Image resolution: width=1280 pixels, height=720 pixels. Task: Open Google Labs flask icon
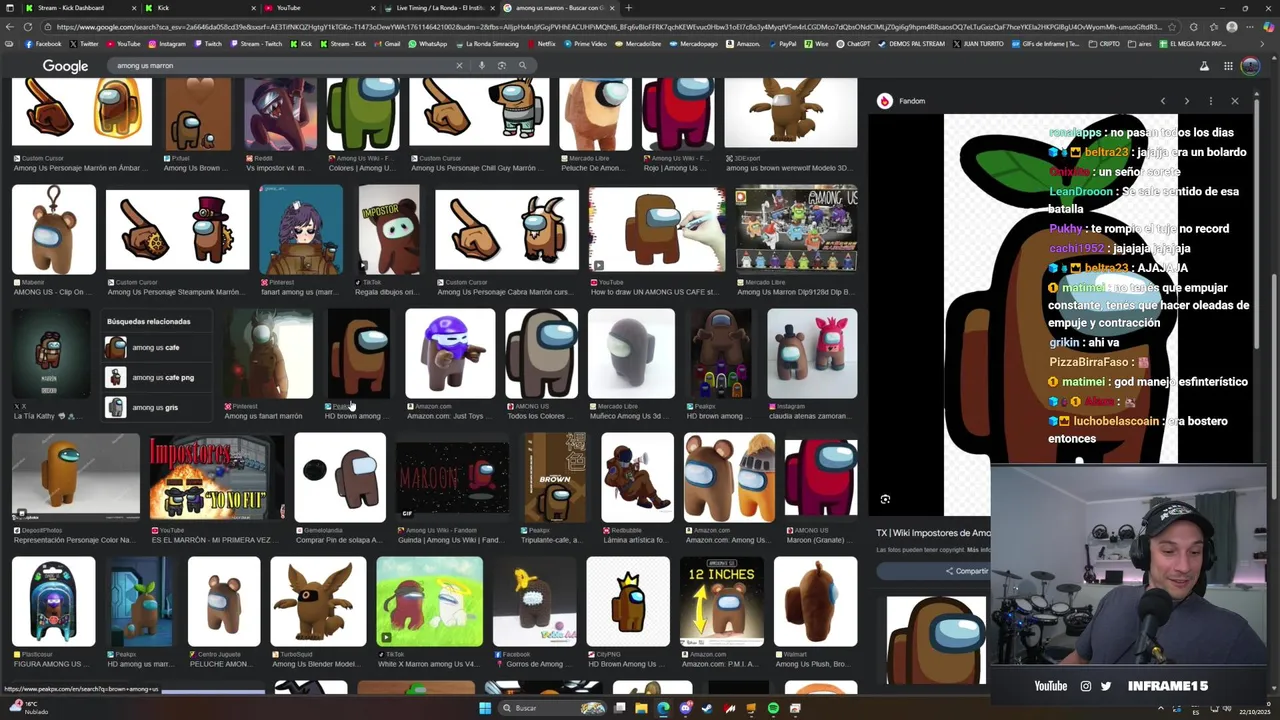pyautogui.click(x=1204, y=66)
